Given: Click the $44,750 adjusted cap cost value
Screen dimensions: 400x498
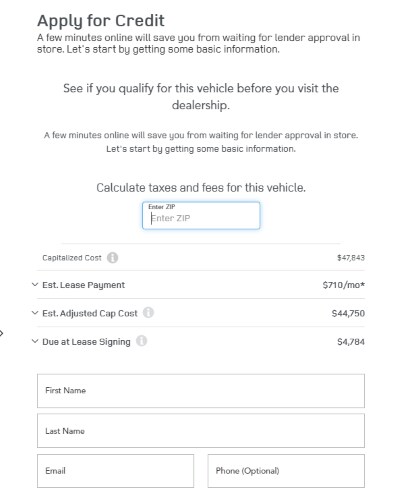Looking at the screenshot, I should tap(348, 313).
